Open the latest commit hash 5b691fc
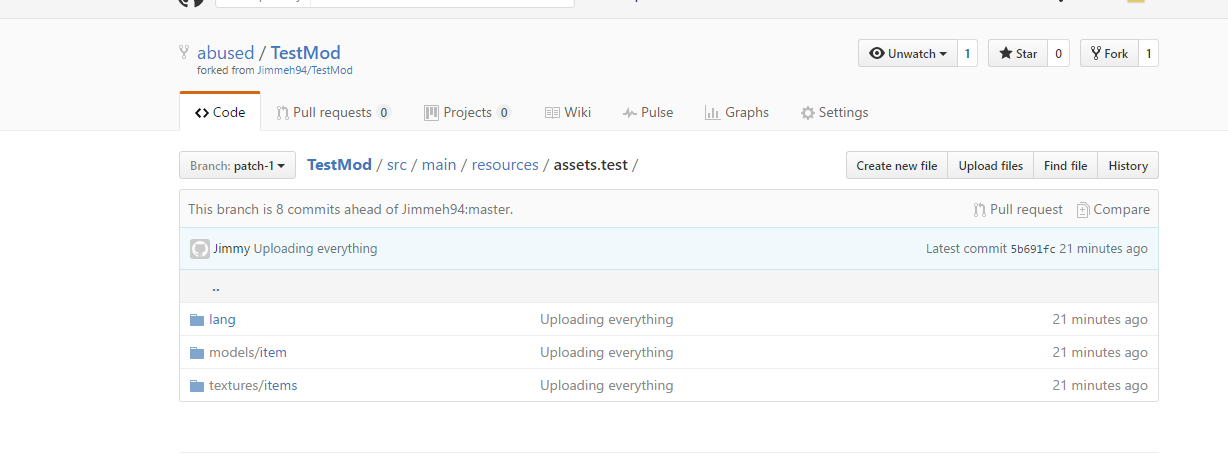1228x460 pixels. [x=1033, y=249]
